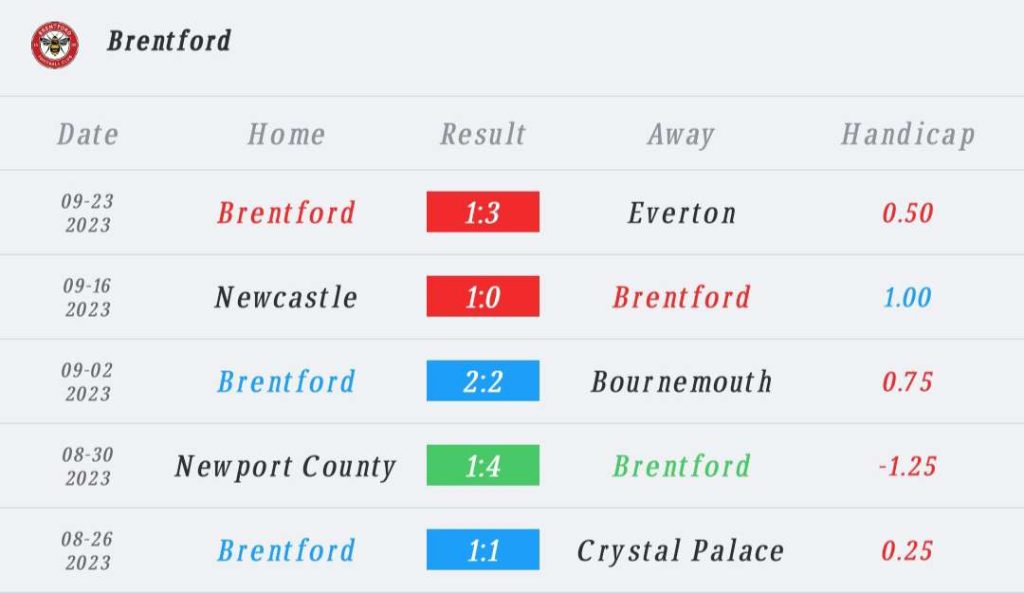1024x593 pixels.
Task: Select the Home column header
Action: 286,134
